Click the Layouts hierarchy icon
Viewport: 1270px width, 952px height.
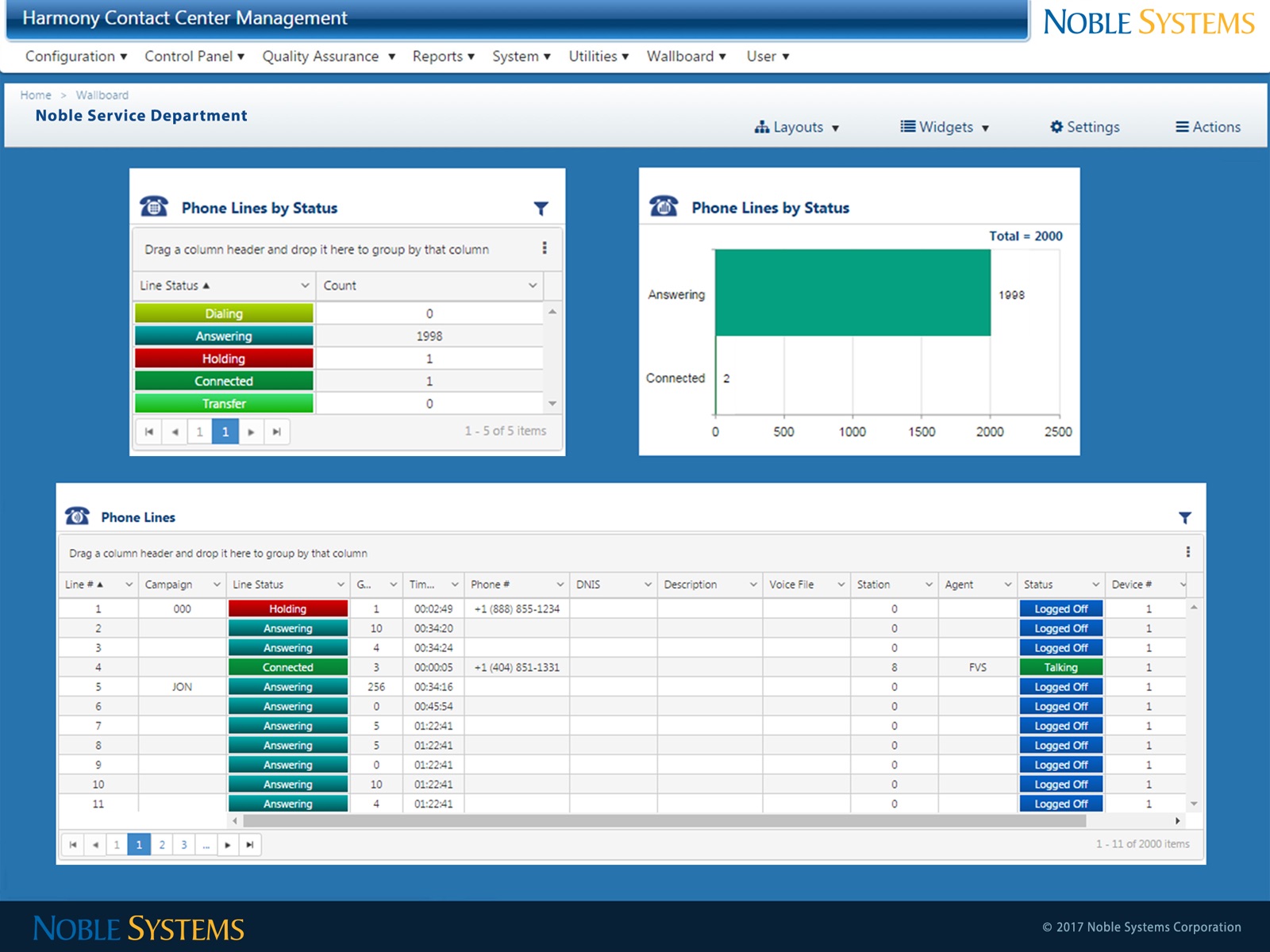click(x=762, y=127)
